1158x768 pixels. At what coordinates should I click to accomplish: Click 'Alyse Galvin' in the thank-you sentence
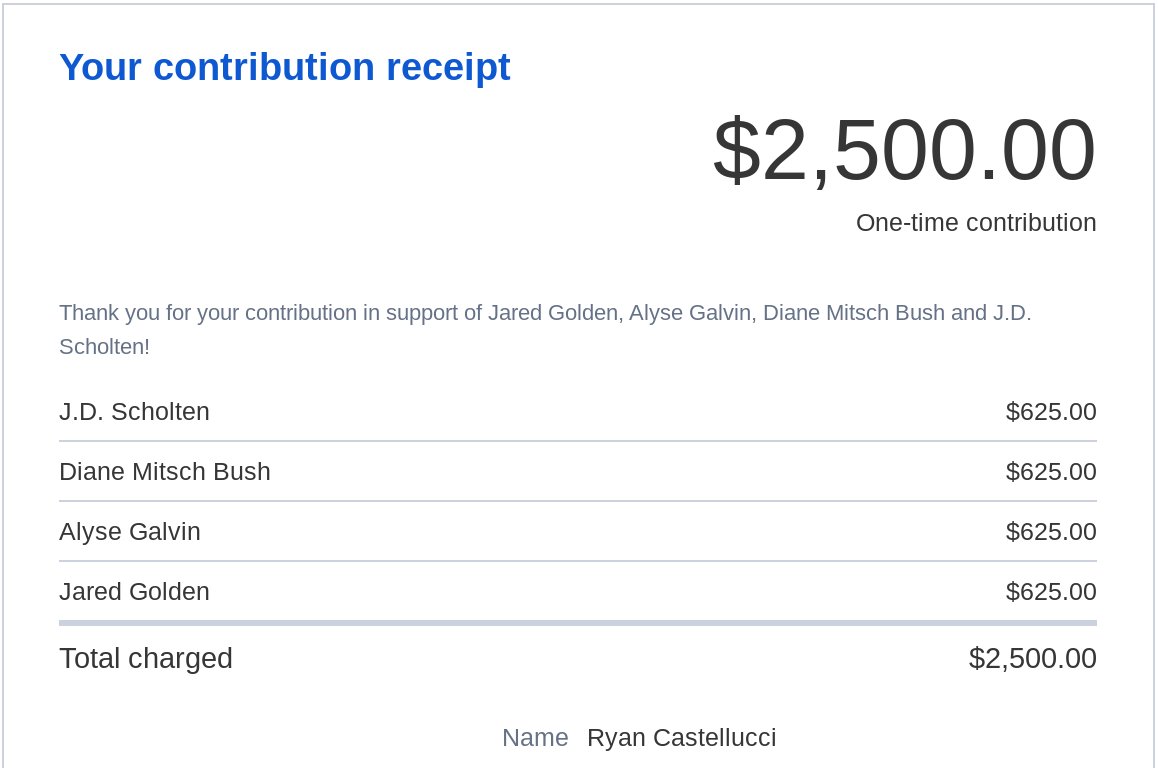[x=690, y=313]
